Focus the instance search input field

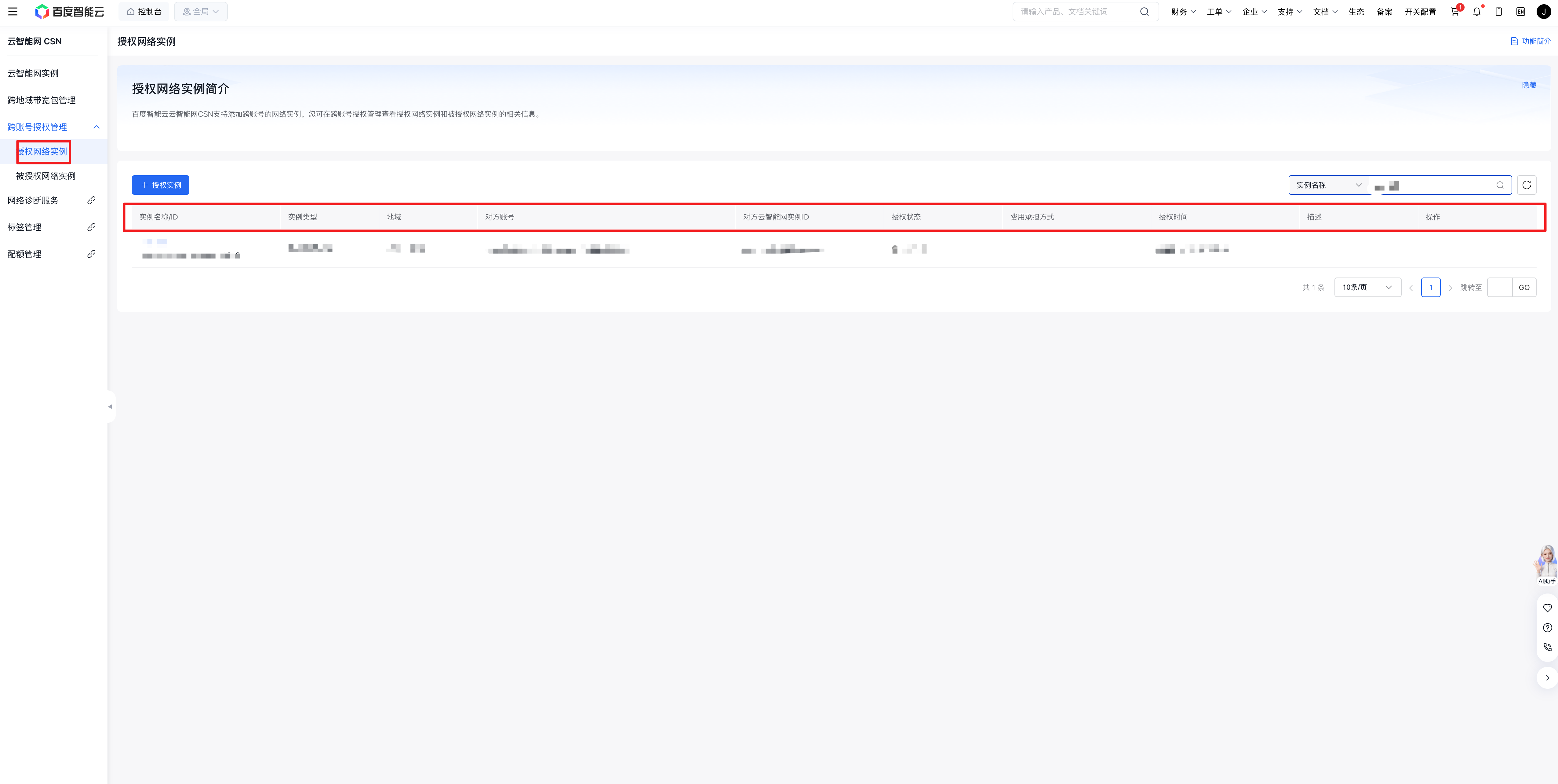point(1432,185)
